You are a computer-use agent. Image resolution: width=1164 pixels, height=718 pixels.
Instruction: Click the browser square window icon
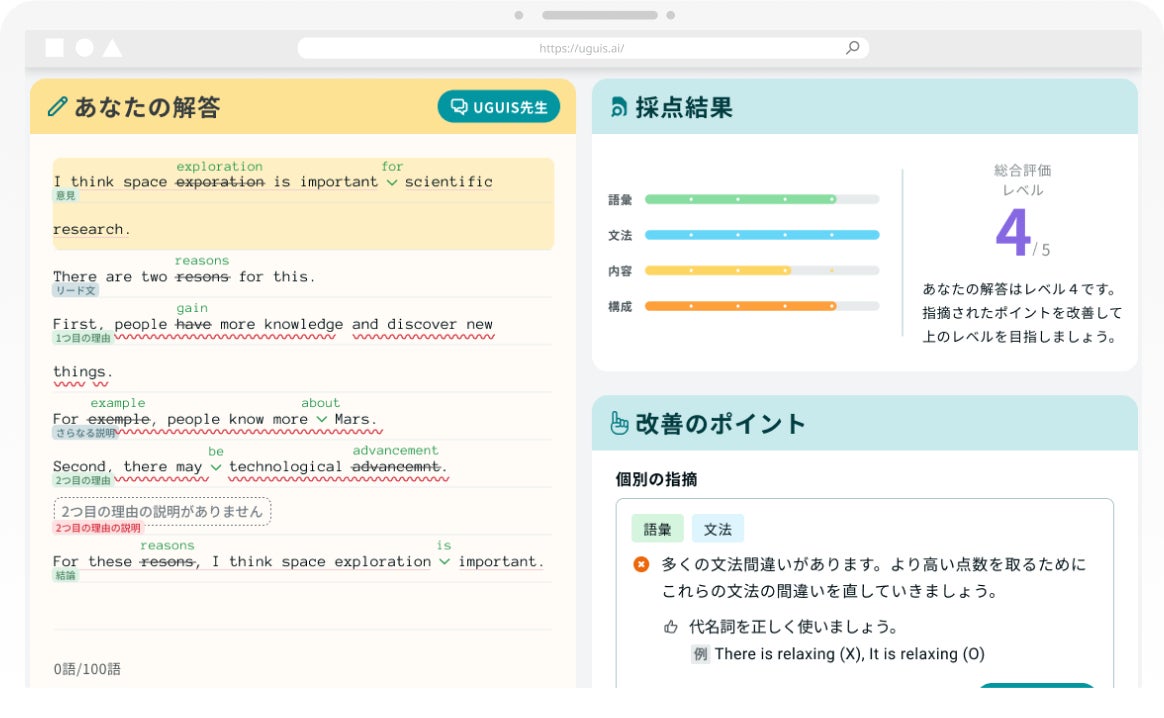(x=54, y=48)
